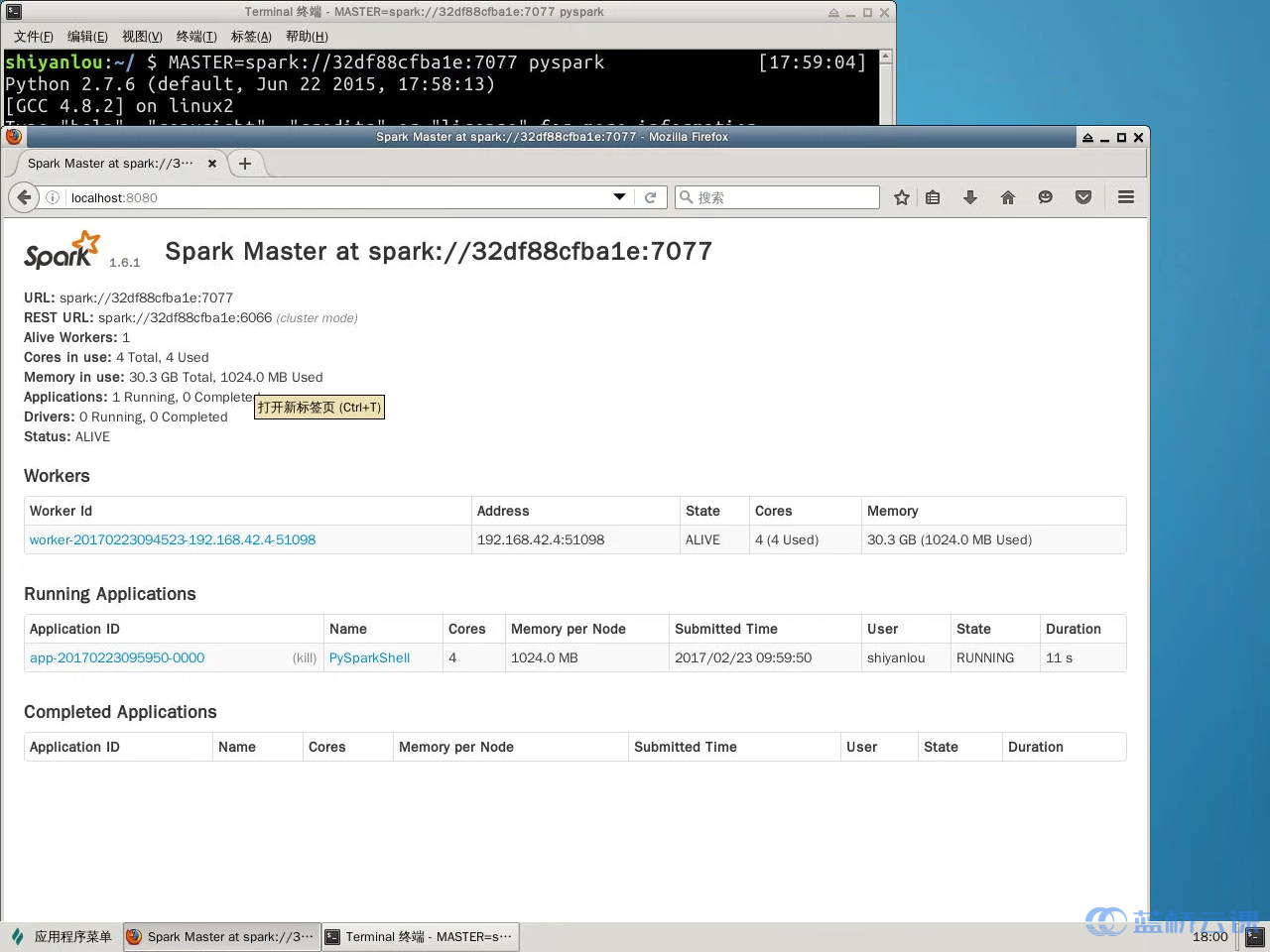Switch to the Terminal 终端 taskbar window
Screen dimensions: 1270x952
pyautogui.click(x=420, y=936)
